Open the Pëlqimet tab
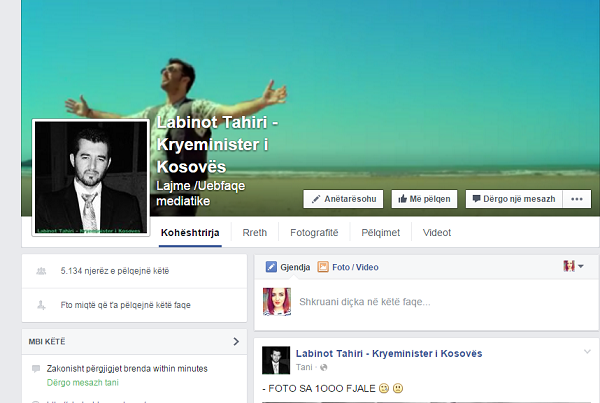 tap(380, 233)
